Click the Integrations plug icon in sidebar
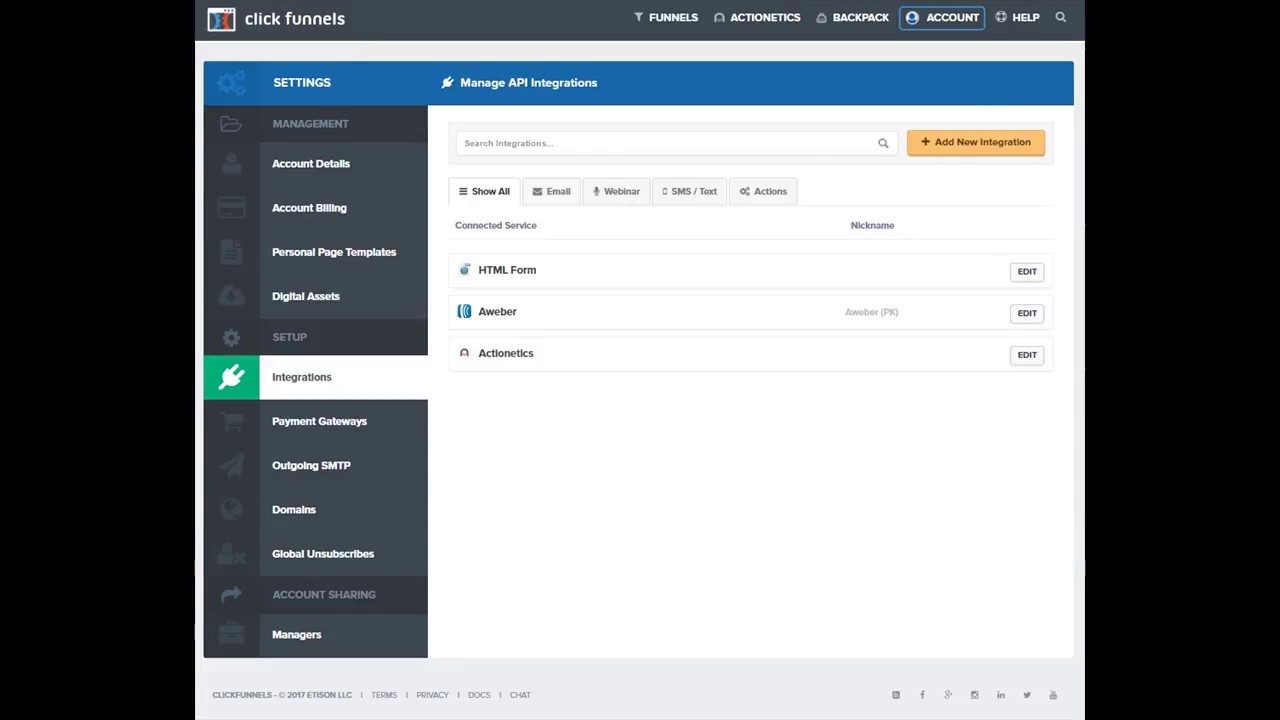 [231, 377]
